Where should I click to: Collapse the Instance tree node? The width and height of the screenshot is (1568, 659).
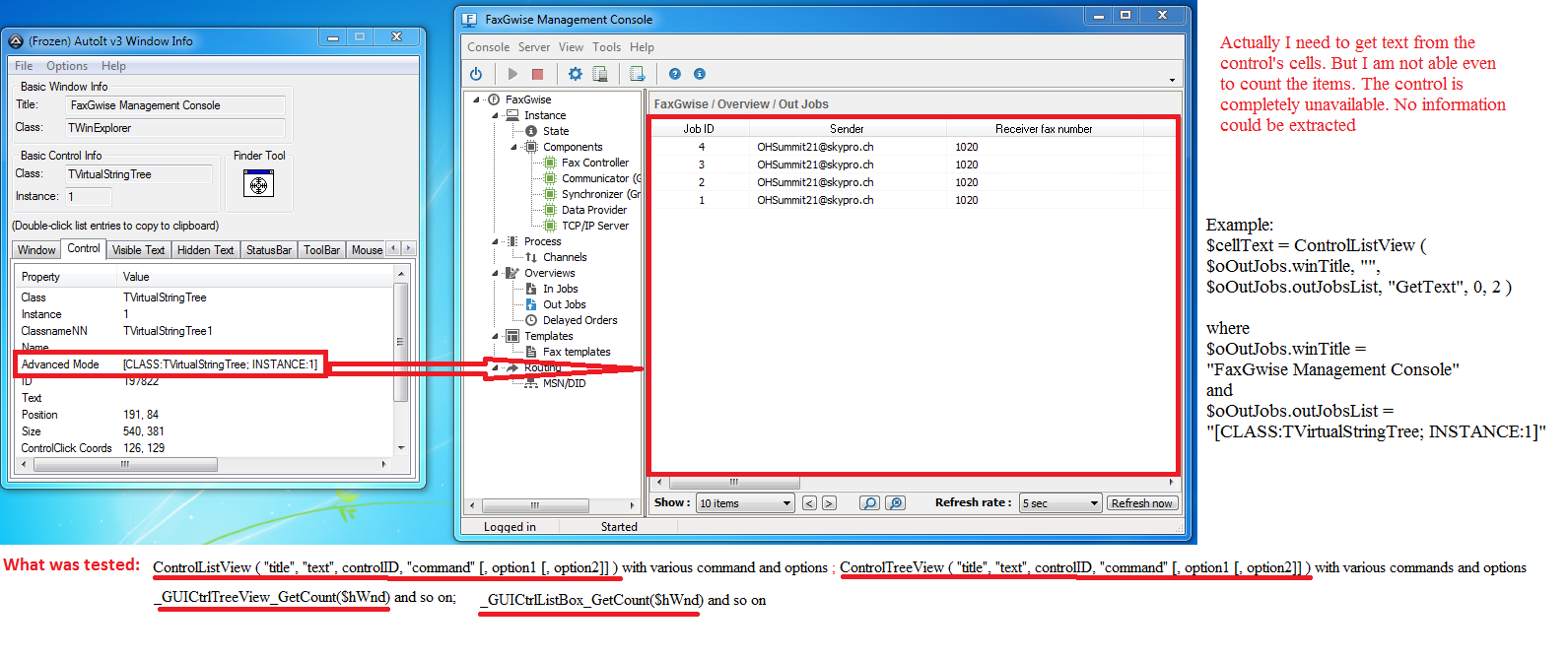[x=496, y=115]
